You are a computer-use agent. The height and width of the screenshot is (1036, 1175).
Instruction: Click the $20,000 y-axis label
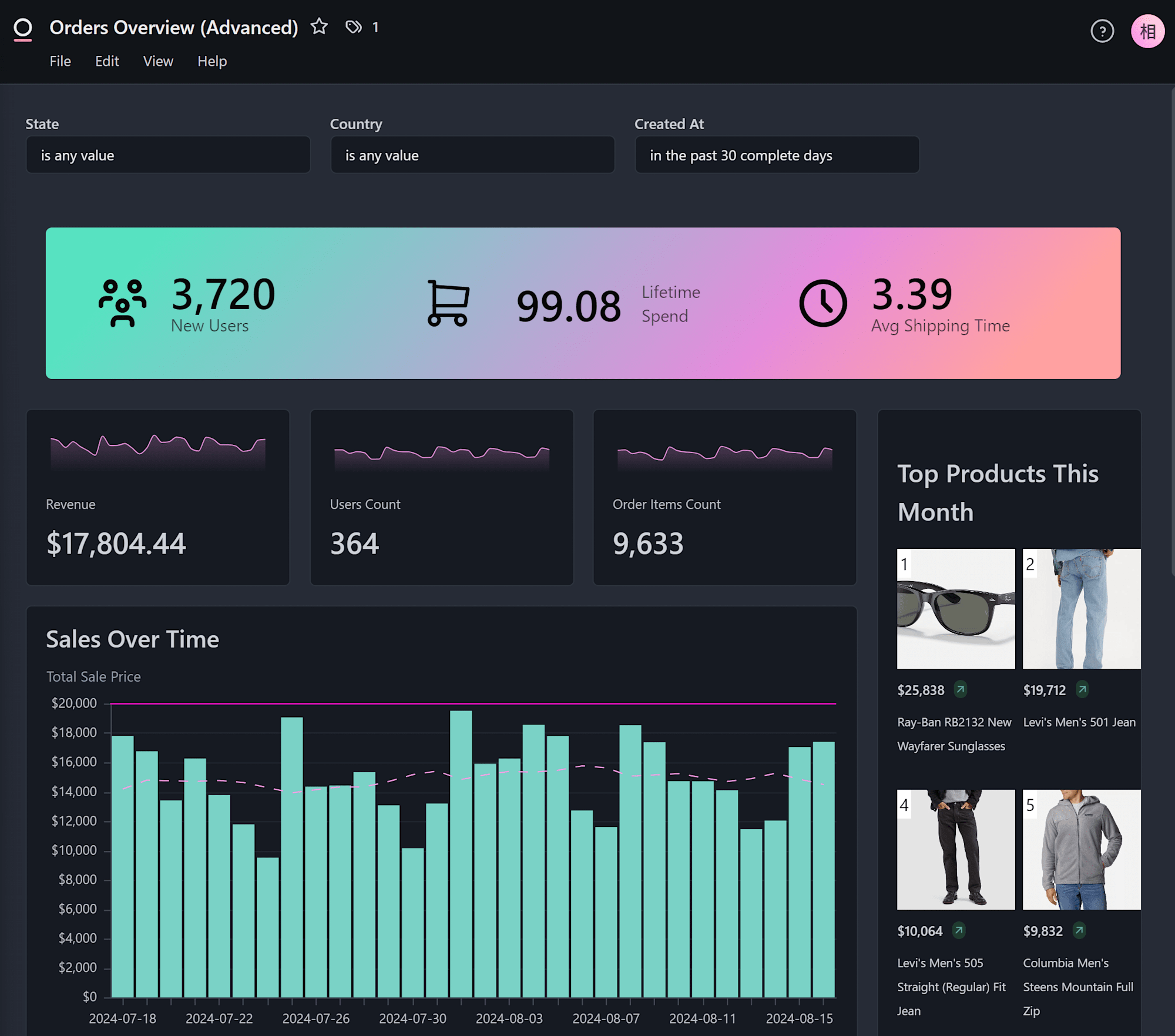point(74,703)
